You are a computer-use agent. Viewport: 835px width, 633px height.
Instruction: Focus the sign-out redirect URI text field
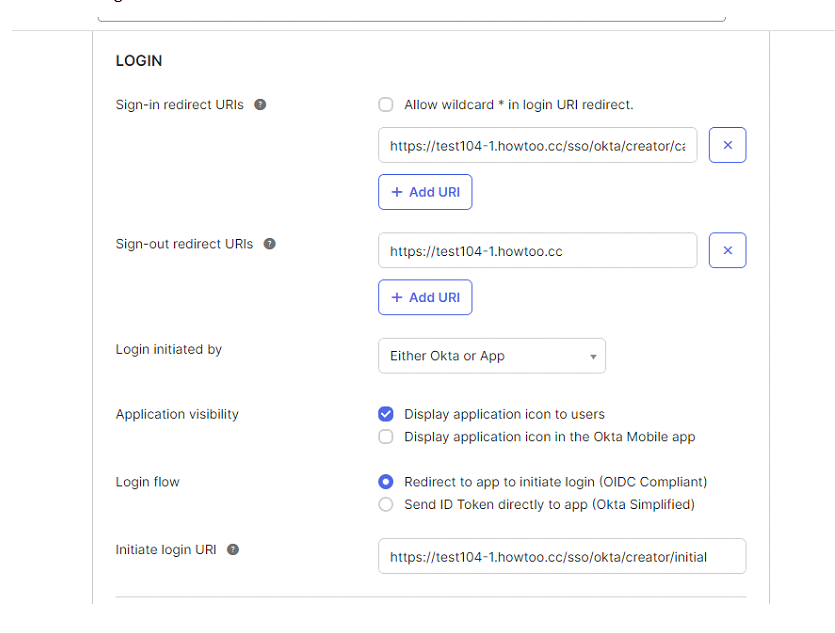pos(537,251)
